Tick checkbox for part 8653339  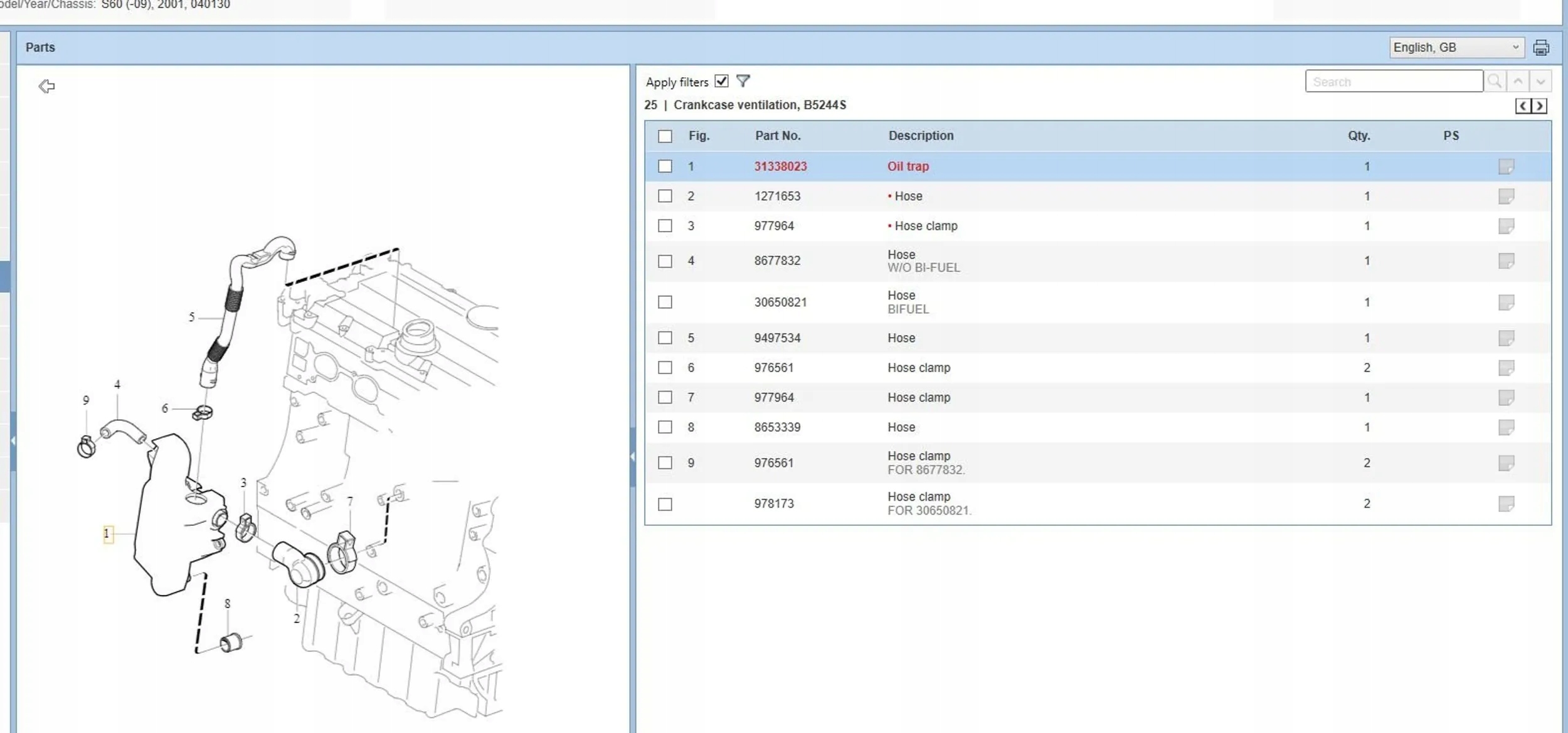point(665,427)
